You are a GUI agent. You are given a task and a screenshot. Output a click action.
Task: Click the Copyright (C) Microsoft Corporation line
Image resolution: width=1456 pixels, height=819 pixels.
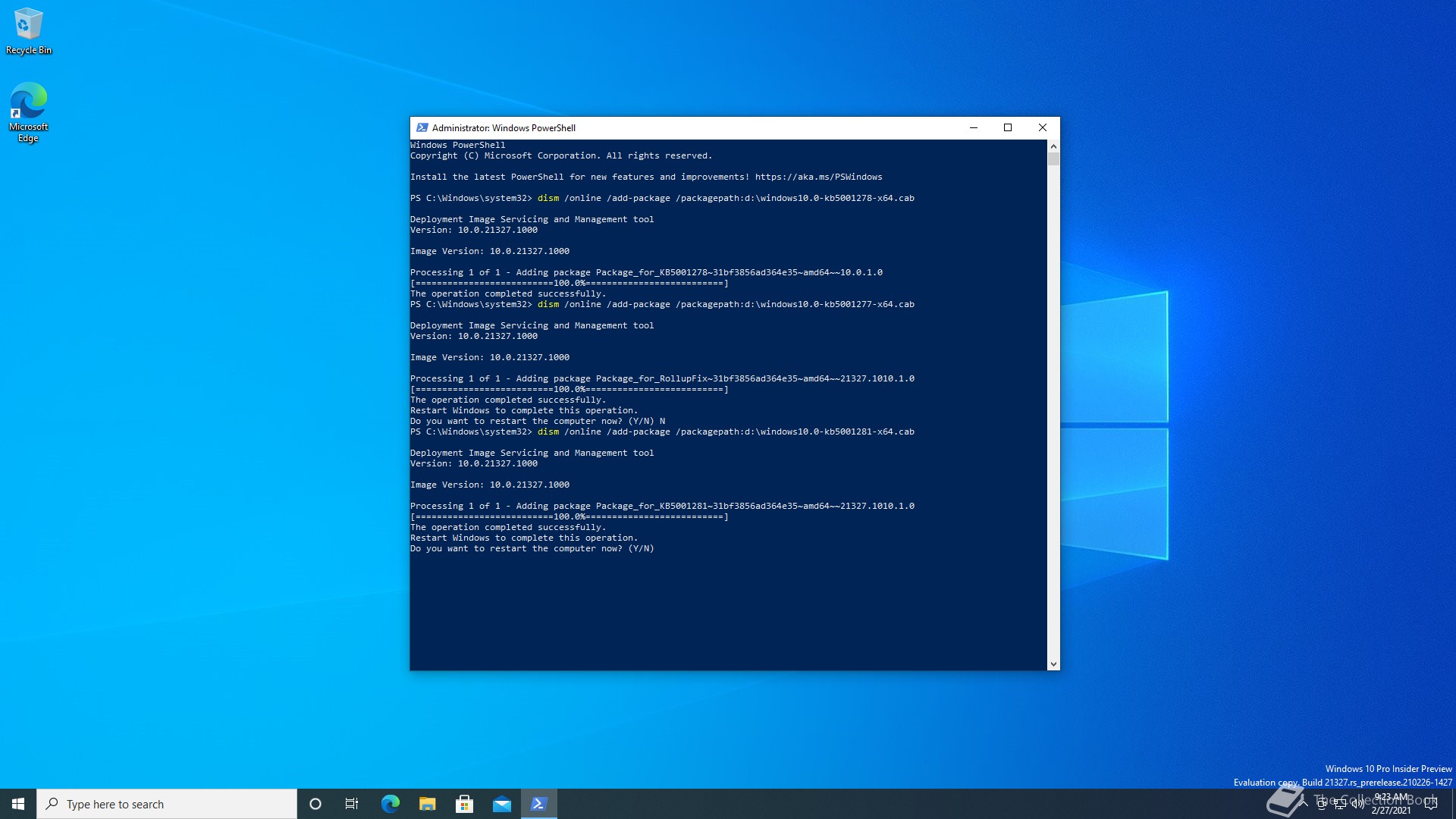point(561,155)
